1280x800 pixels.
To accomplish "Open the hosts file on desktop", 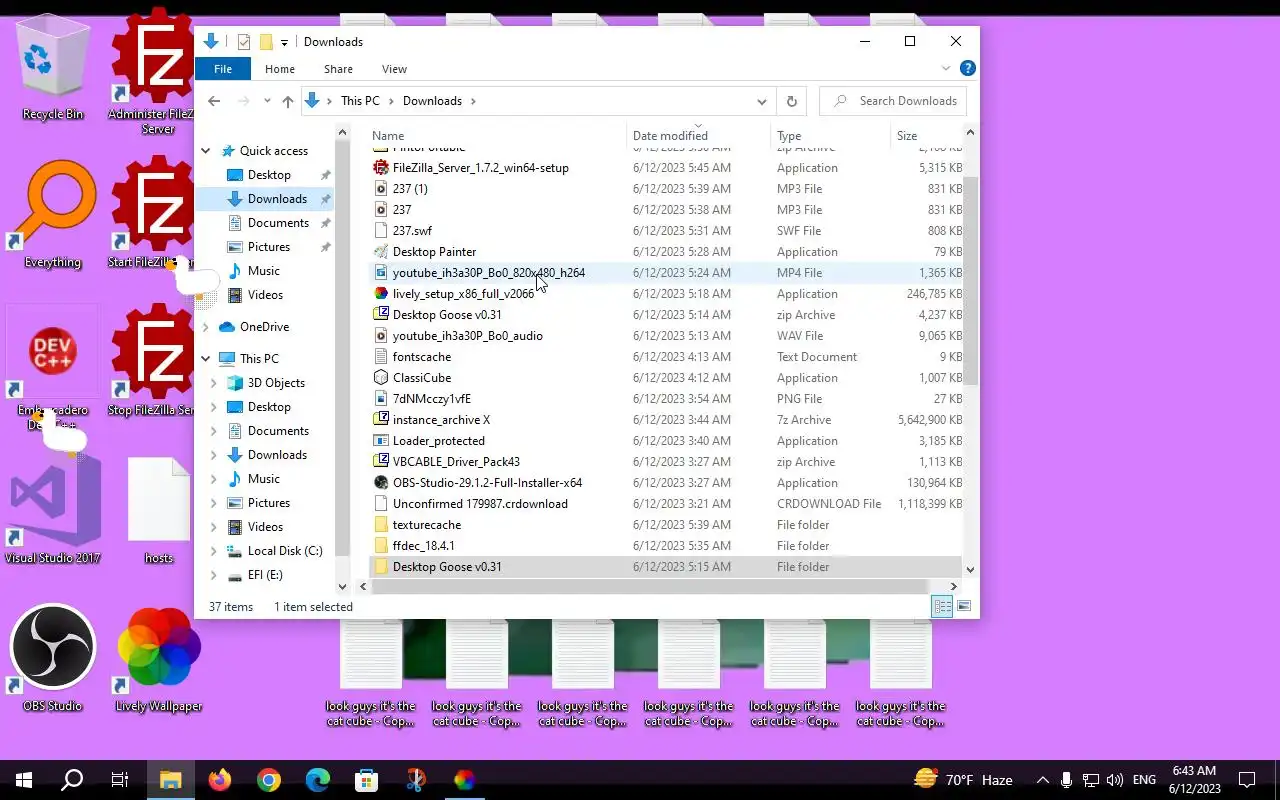I will click(x=159, y=509).
